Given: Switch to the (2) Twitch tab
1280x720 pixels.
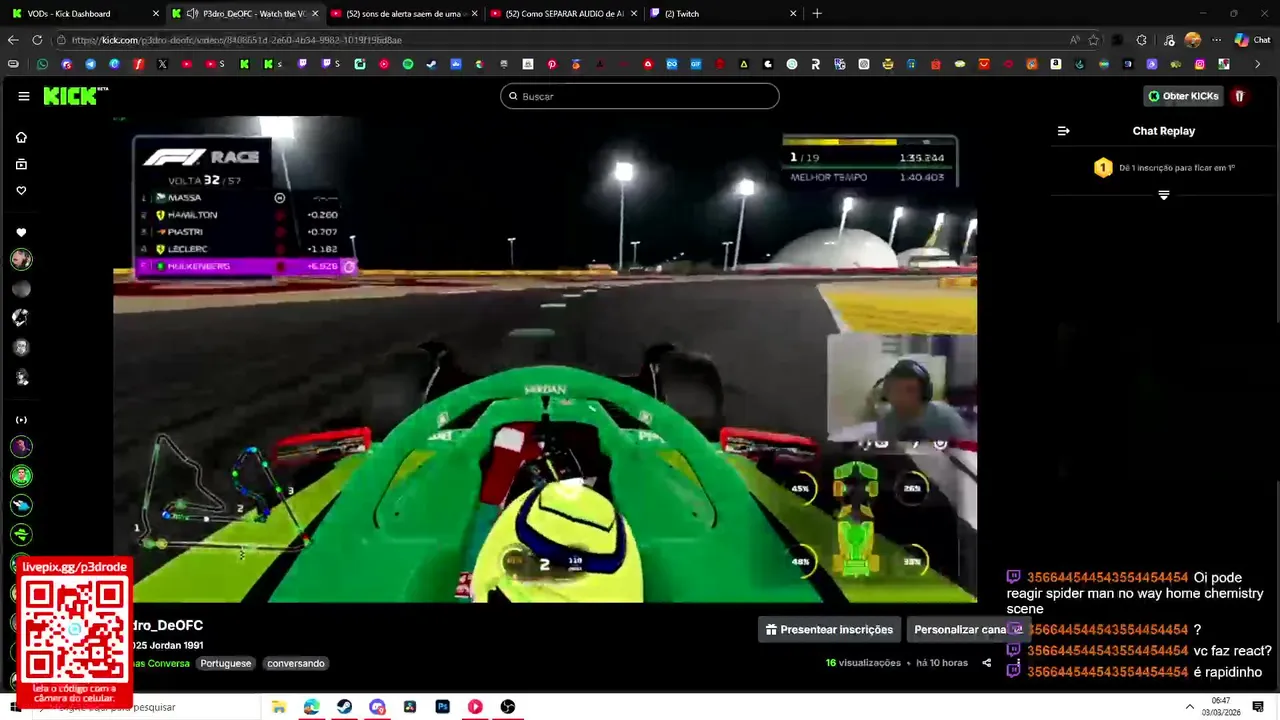Looking at the screenshot, I should click(721, 14).
